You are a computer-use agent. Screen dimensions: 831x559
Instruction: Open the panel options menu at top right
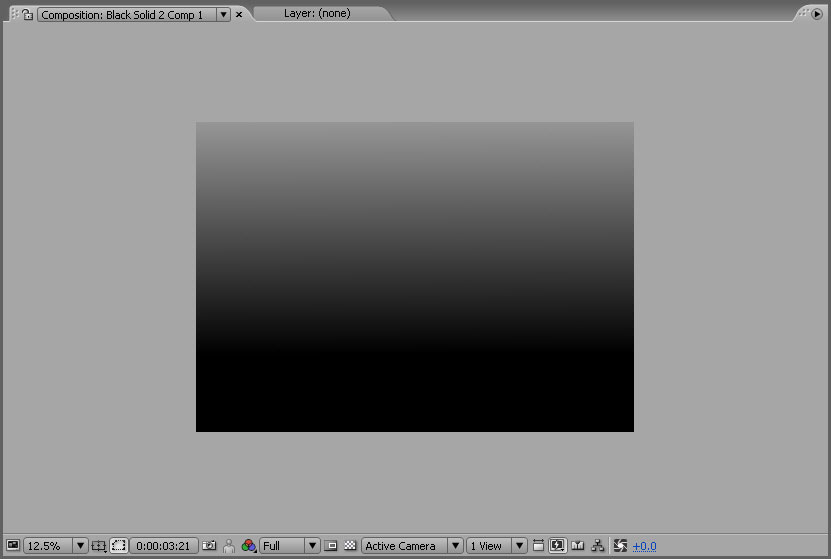click(x=817, y=14)
